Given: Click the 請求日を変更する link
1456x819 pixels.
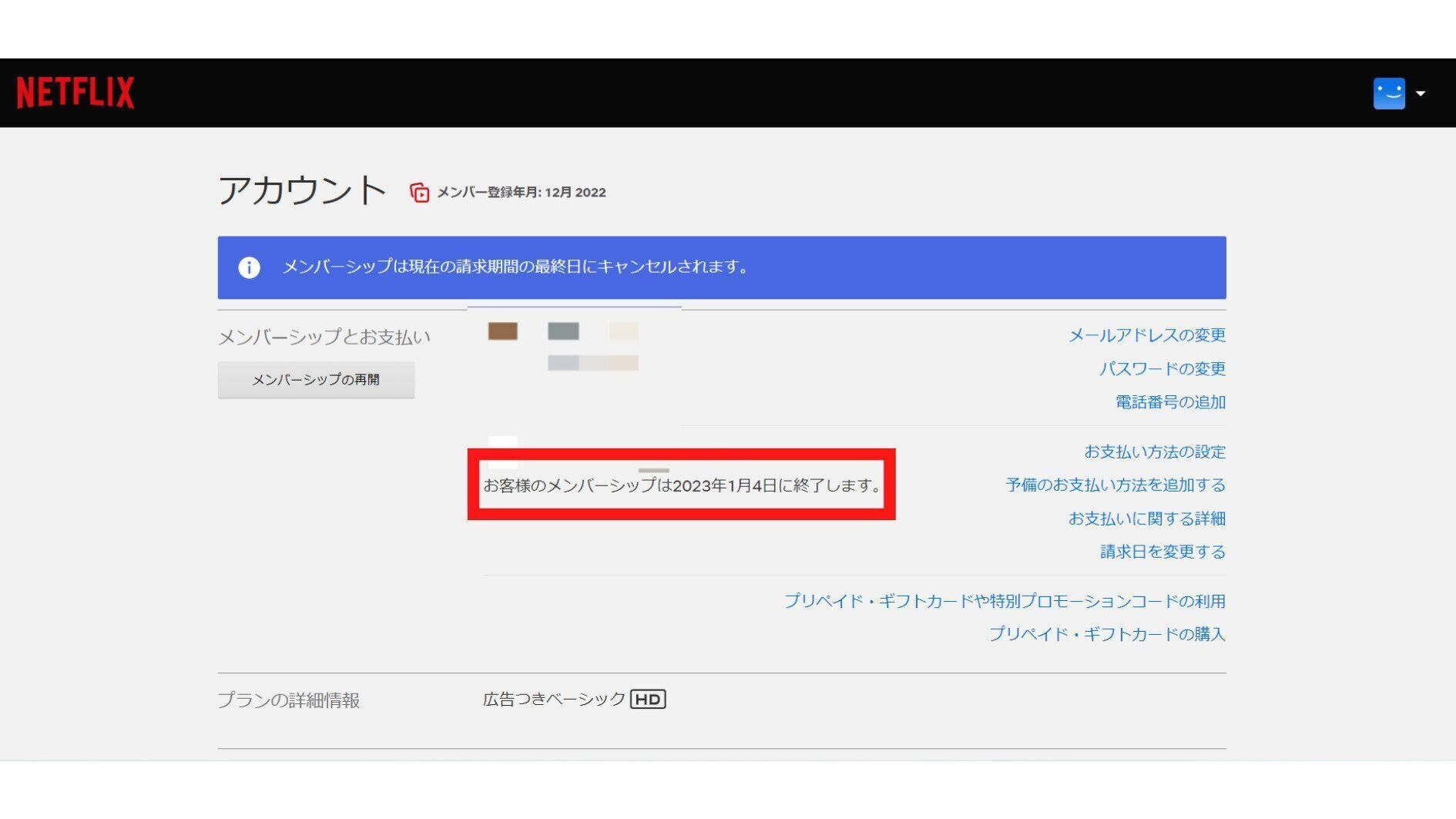Looking at the screenshot, I should pyautogui.click(x=1162, y=552).
